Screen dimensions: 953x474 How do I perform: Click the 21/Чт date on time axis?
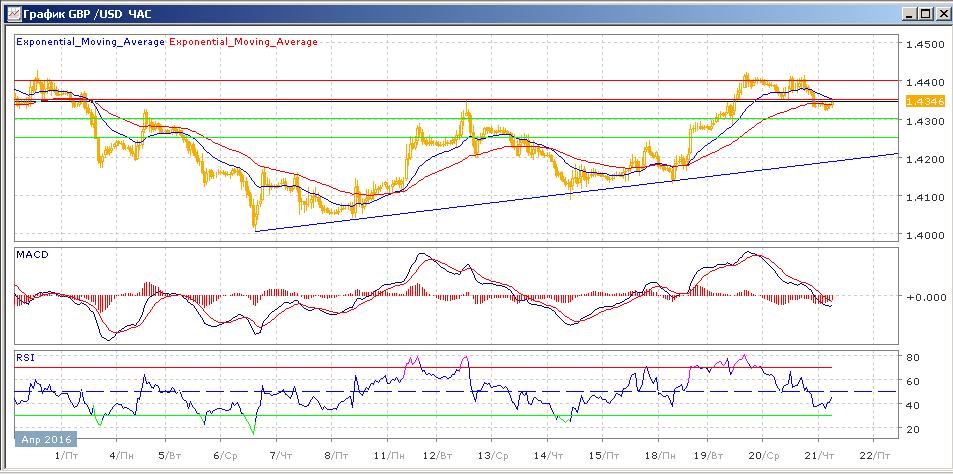[x=819, y=455]
